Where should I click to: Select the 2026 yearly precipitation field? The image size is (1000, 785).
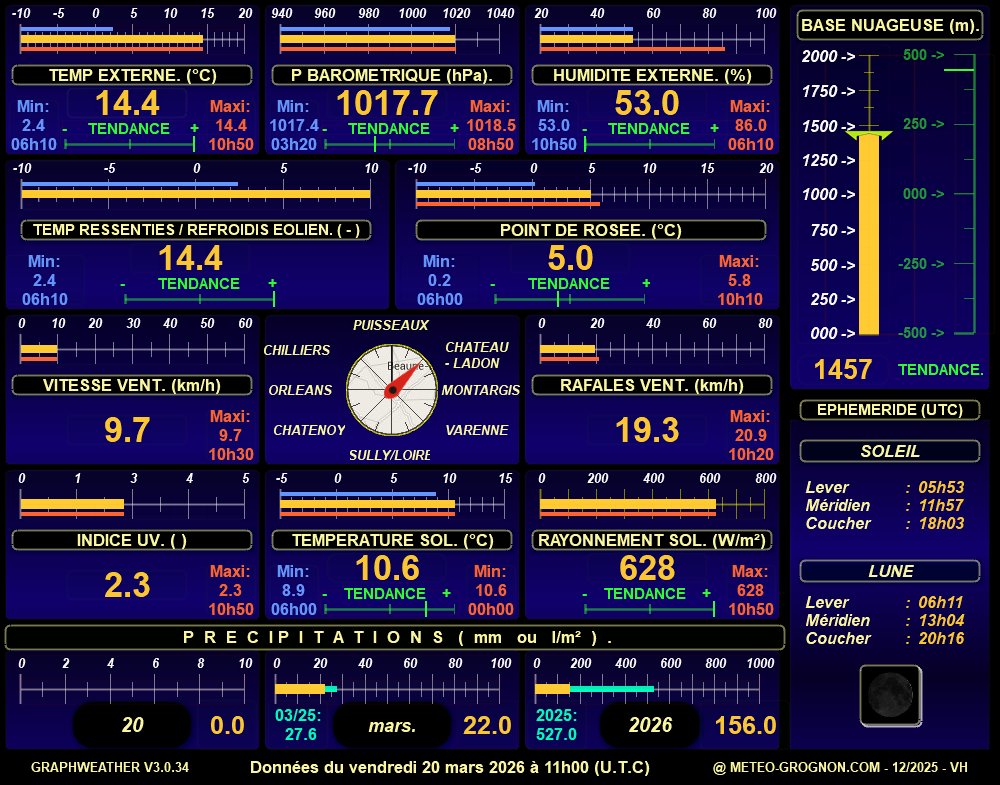click(651, 725)
